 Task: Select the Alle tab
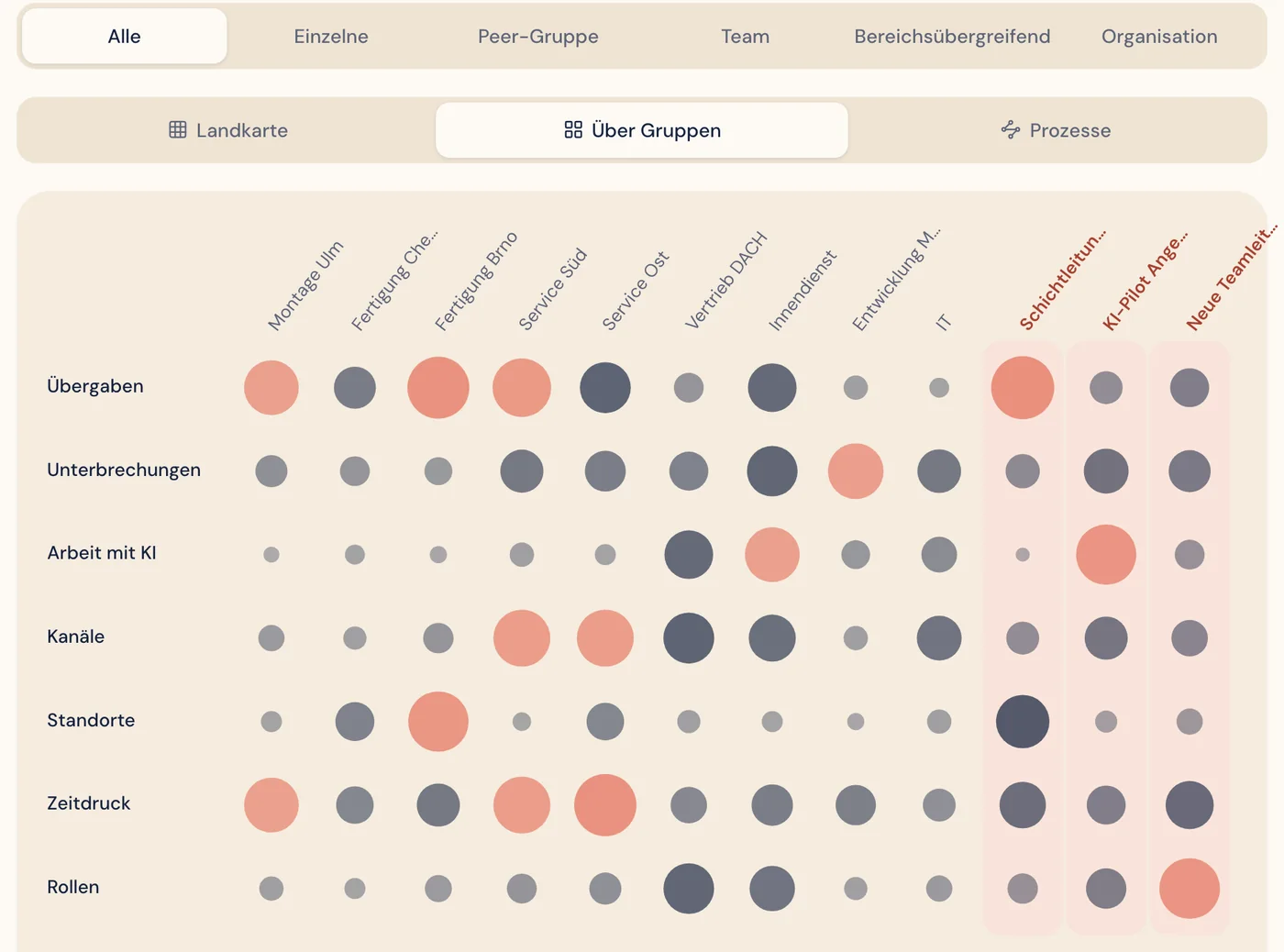(125, 37)
